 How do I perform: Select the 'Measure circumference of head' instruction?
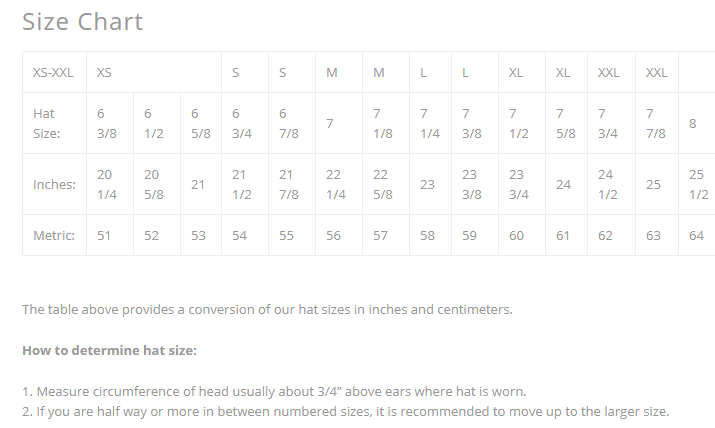tap(273, 391)
